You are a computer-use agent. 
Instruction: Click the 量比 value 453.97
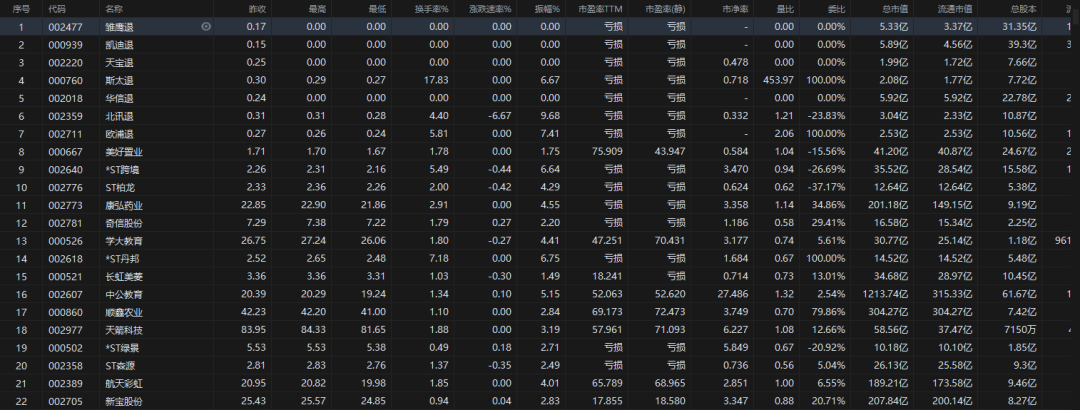click(x=778, y=80)
